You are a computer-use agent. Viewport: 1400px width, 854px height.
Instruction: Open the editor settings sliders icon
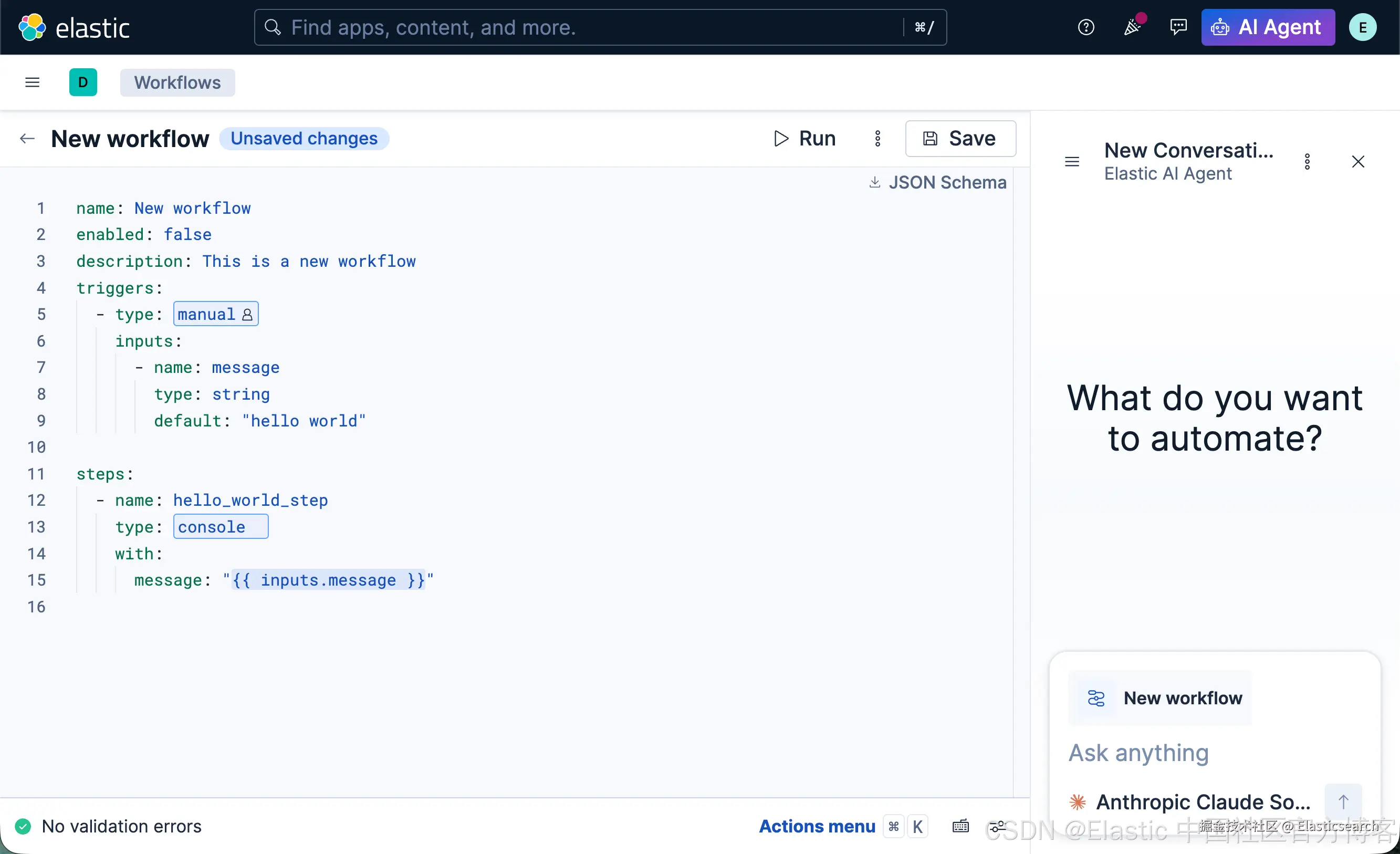coord(998,826)
